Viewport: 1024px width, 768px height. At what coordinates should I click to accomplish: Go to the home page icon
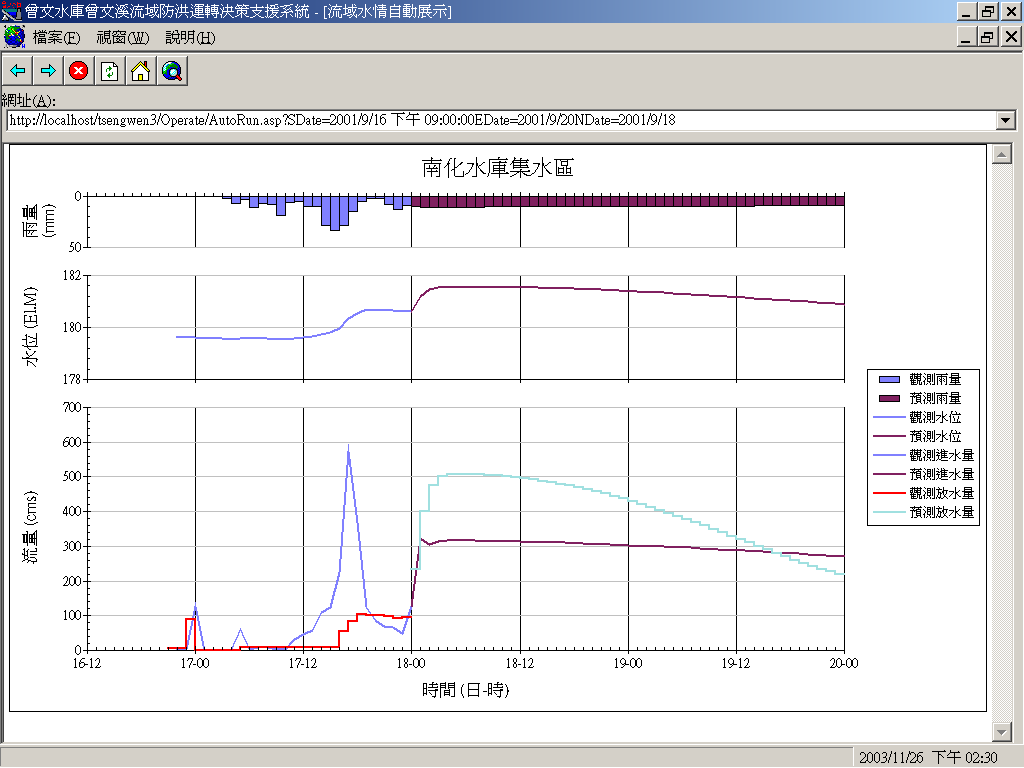[140, 71]
